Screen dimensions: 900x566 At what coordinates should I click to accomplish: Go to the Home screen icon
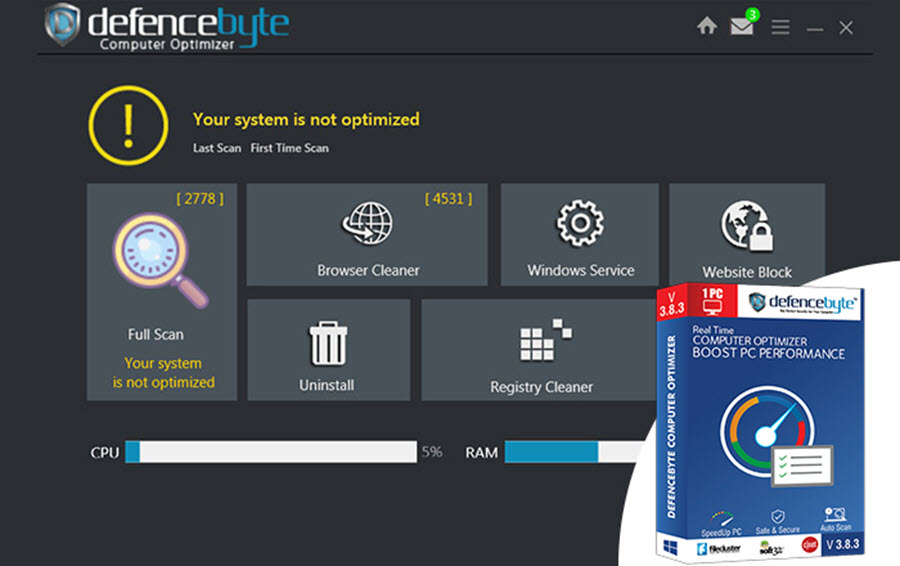[707, 26]
